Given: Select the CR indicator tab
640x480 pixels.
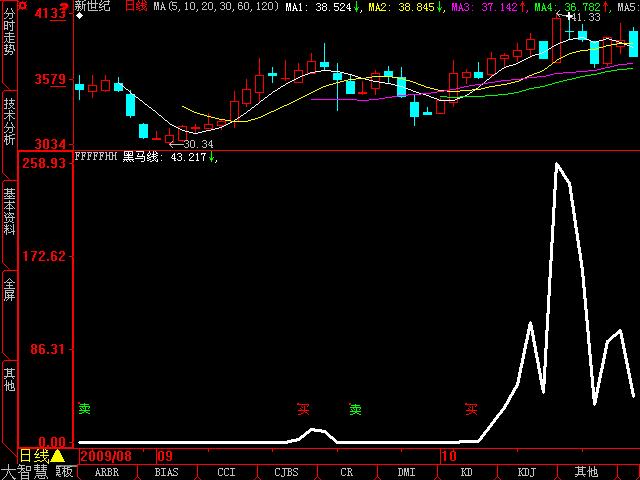Looking at the screenshot, I should pos(347,472).
